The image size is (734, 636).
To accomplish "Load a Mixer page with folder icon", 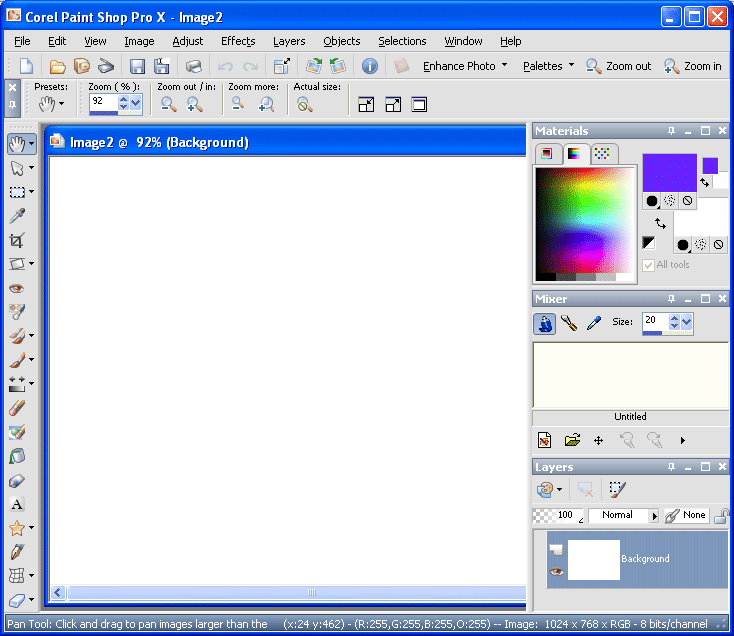I will [572, 440].
